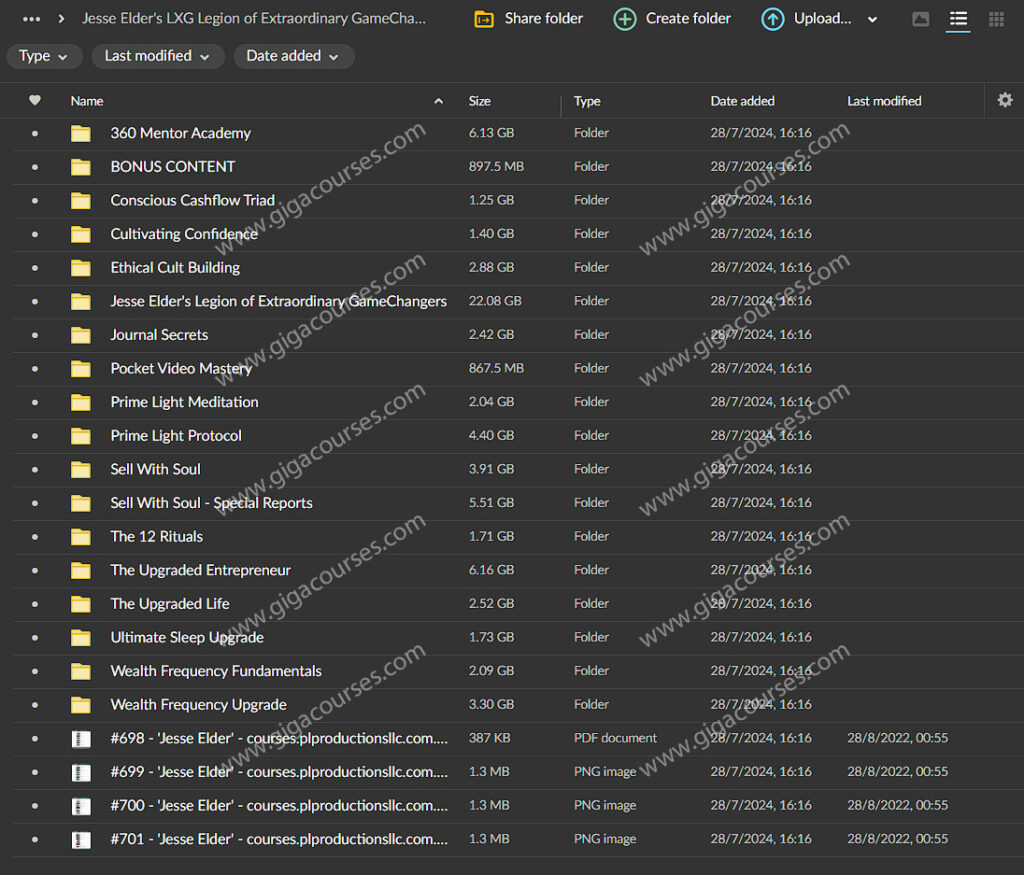
Task: Expand the chevron next to Upload
Action: click(872, 19)
